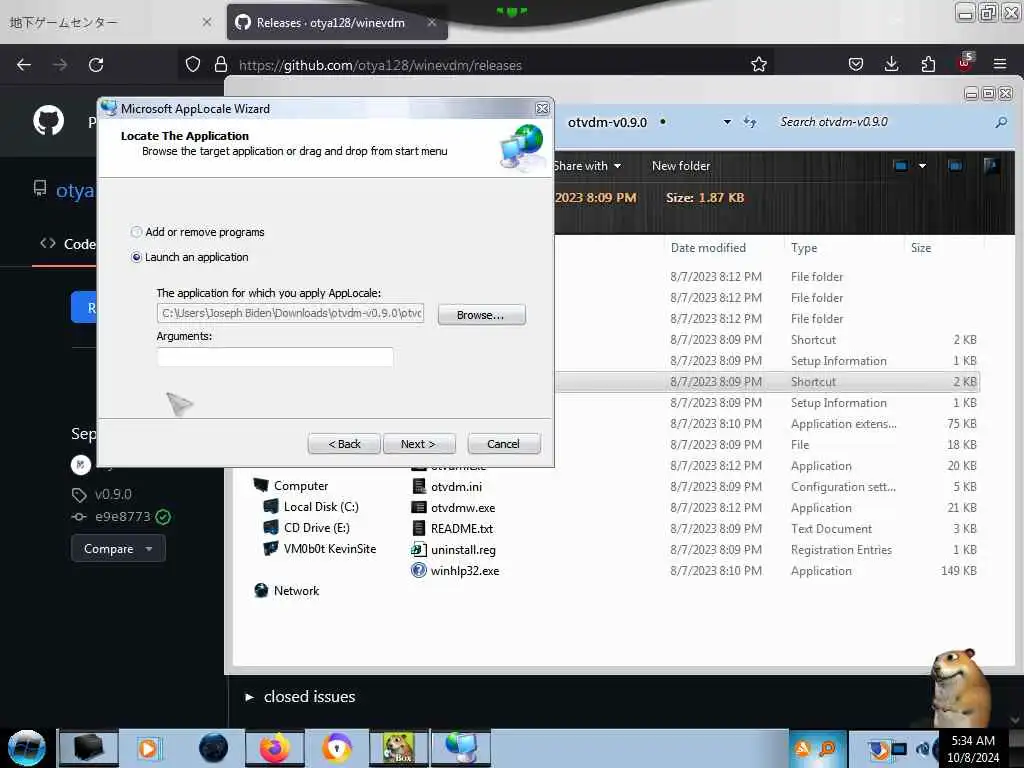Switch to the 地下ゲームセンター browser tab
The height and width of the screenshot is (768, 1024).
[x=110, y=22]
